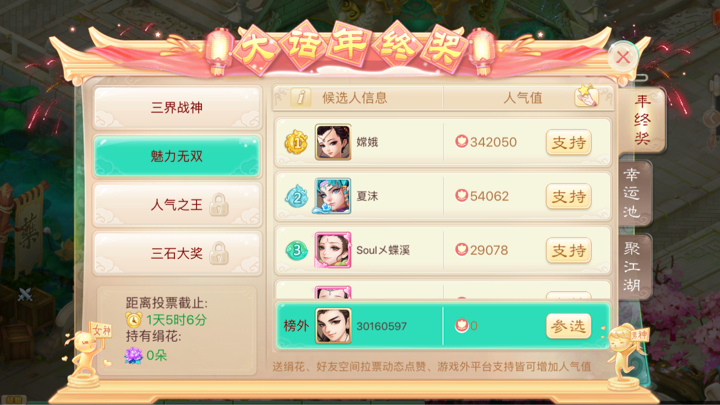Switch to the 聚江湖 side tab
The height and width of the screenshot is (405, 720).
[x=634, y=267]
